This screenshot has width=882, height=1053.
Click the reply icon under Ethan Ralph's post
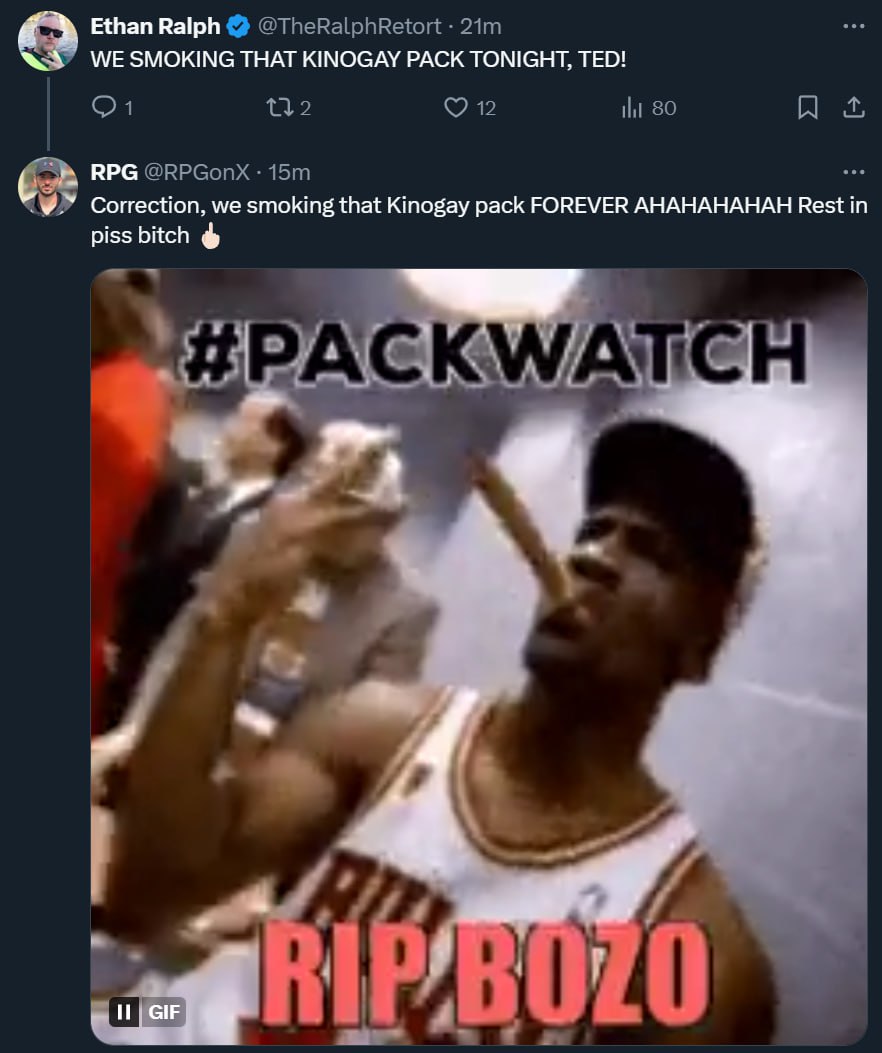pos(104,107)
